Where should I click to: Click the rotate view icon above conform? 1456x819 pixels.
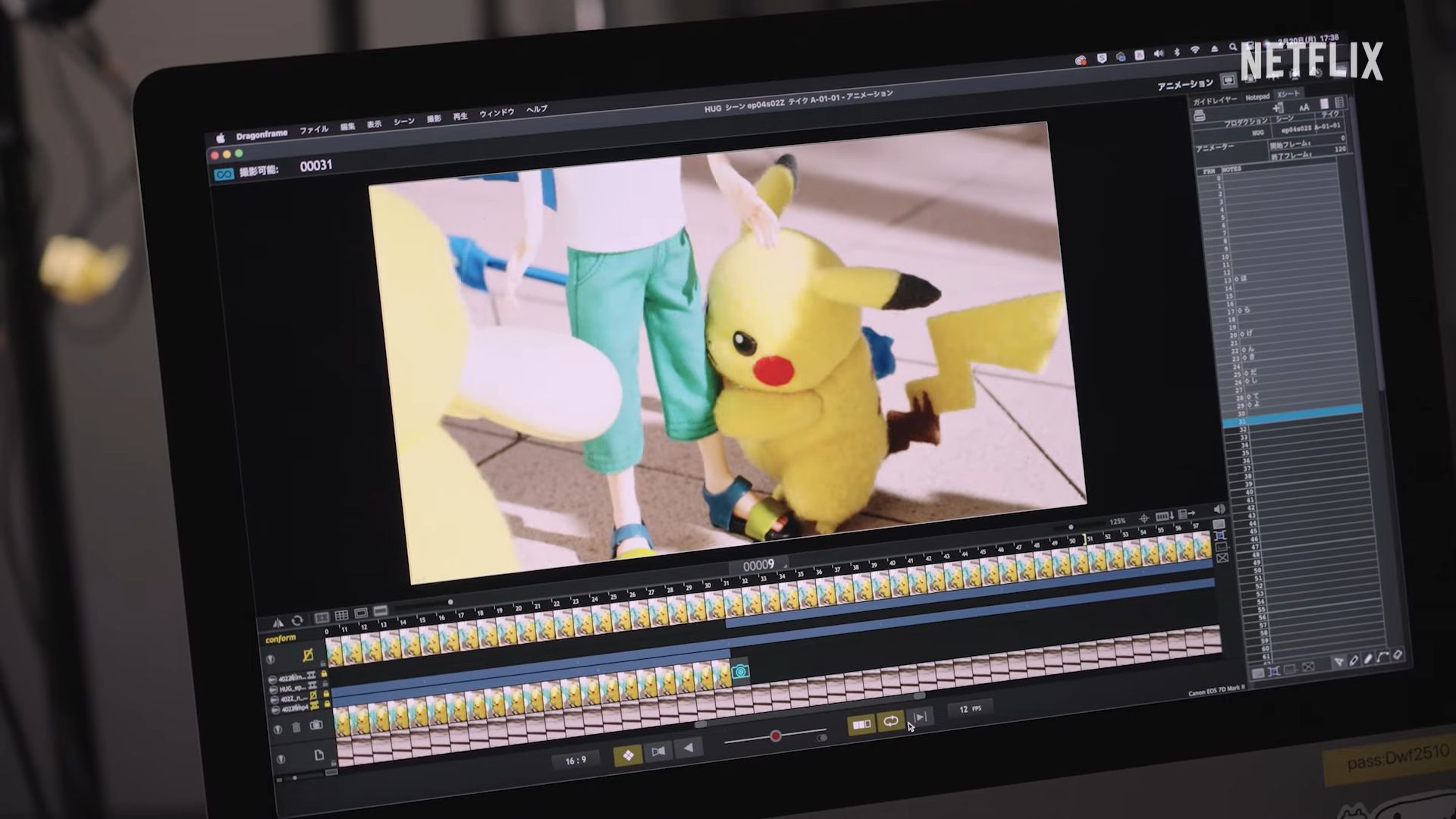(297, 620)
